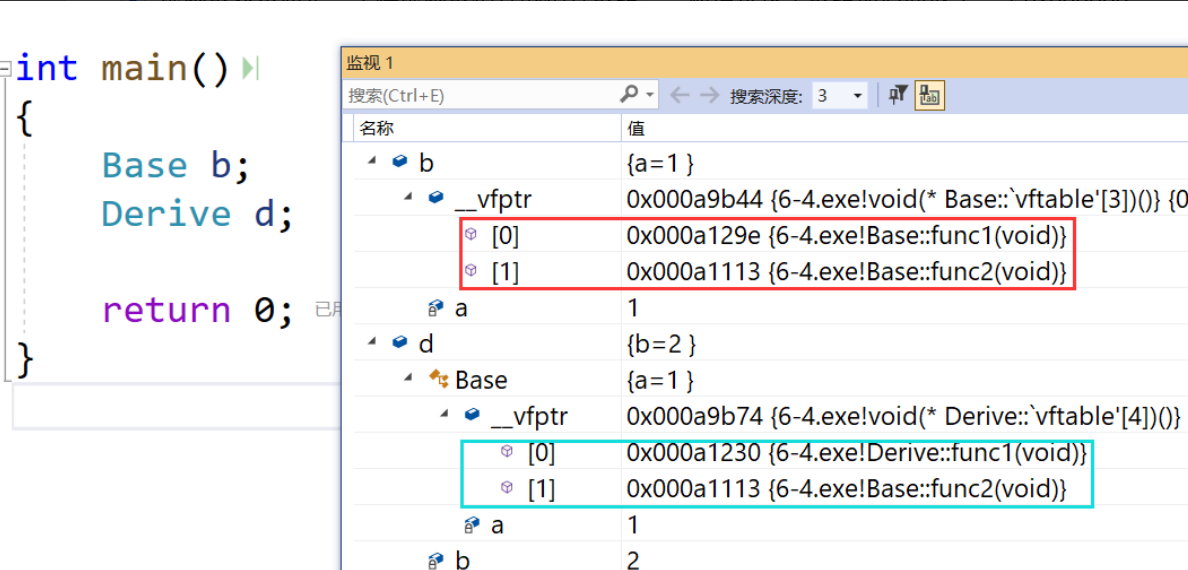Click the forward arrow for next search result
Image resolution: width=1188 pixels, height=570 pixels.
coord(709,96)
